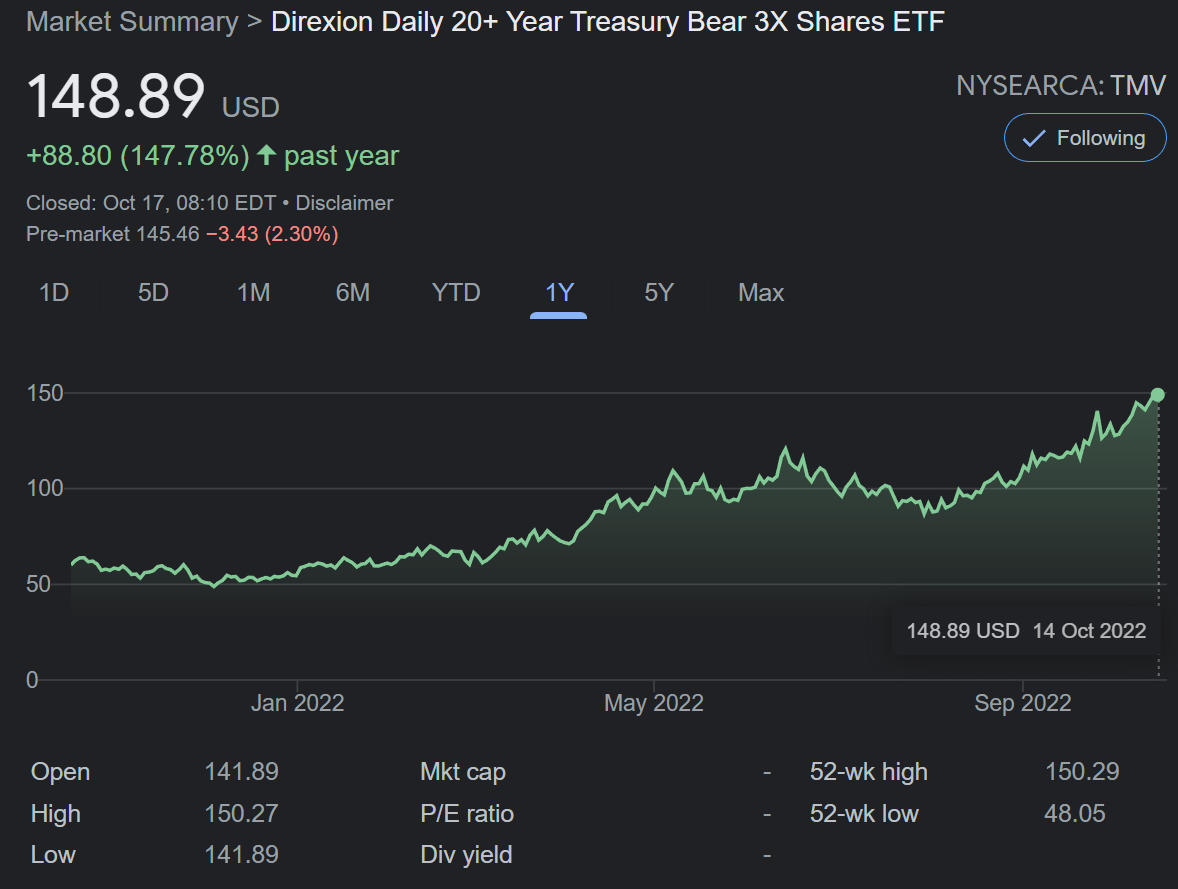The image size is (1178, 889).
Task: Click the 52-wk high value 150.29
Action: tap(1082, 772)
